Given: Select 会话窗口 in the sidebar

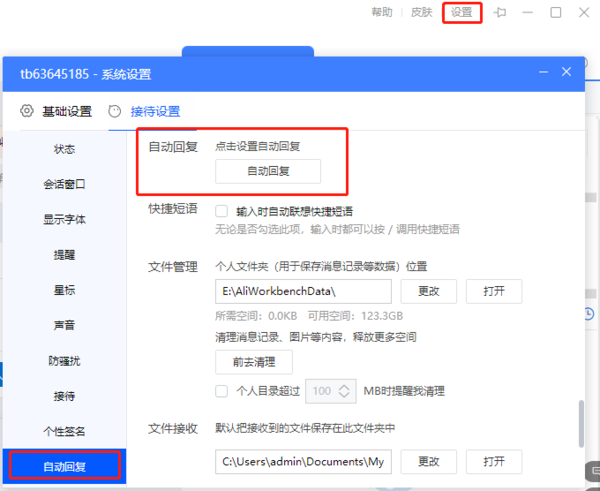Looking at the screenshot, I should click(64, 184).
